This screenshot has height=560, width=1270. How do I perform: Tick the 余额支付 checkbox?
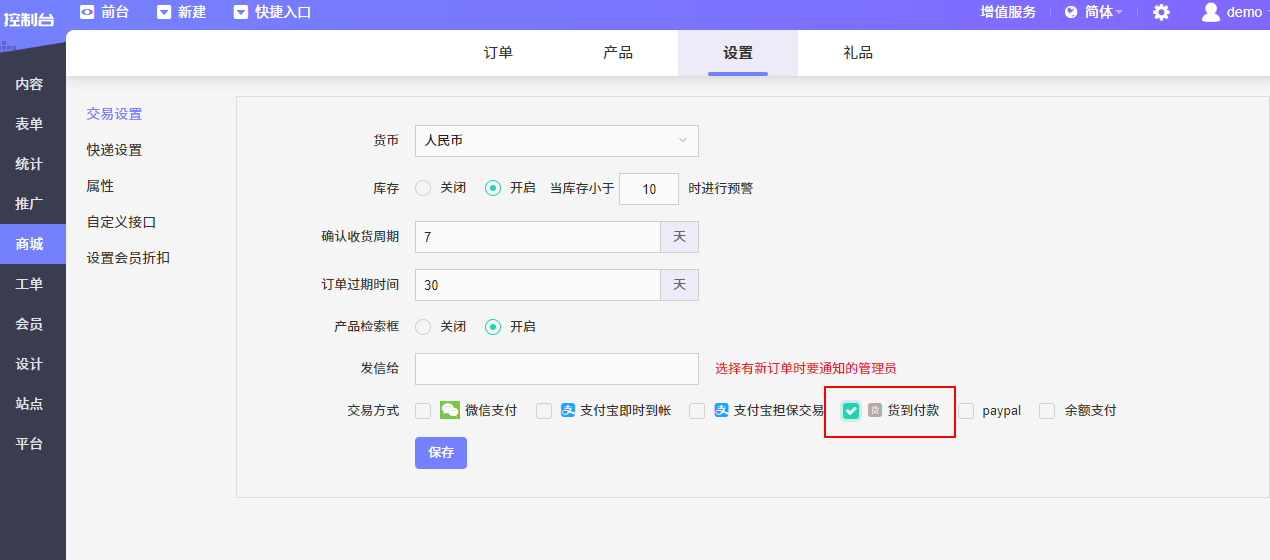[1047, 410]
